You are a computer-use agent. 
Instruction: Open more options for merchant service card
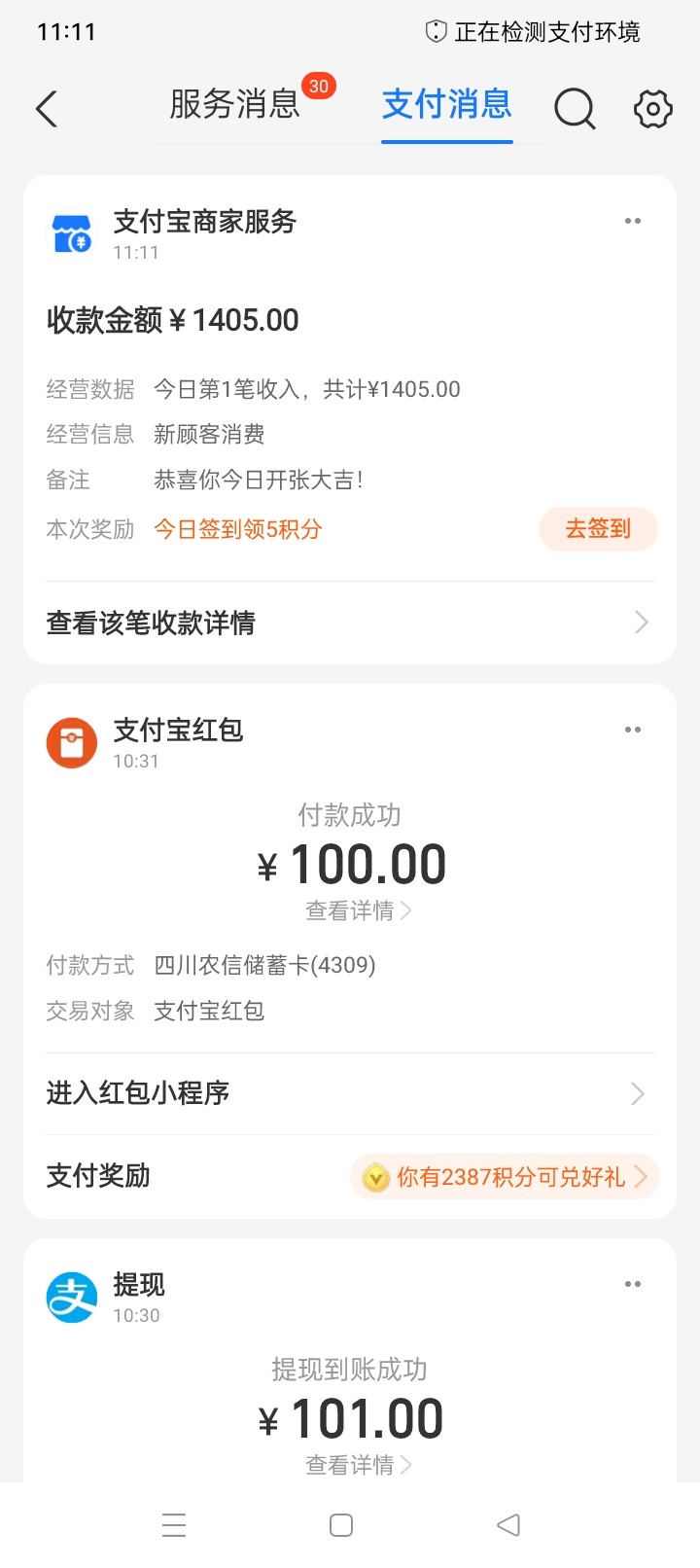tap(633, 222)
